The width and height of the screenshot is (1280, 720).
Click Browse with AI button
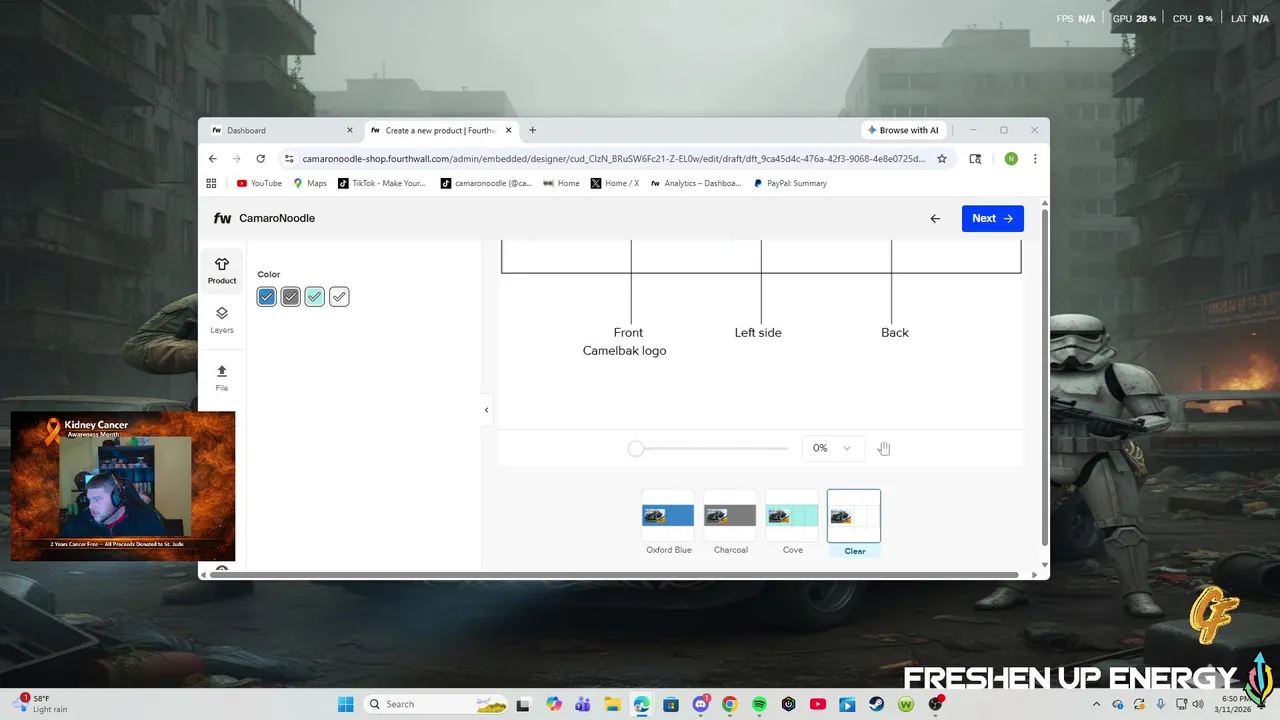coord(903,130)
